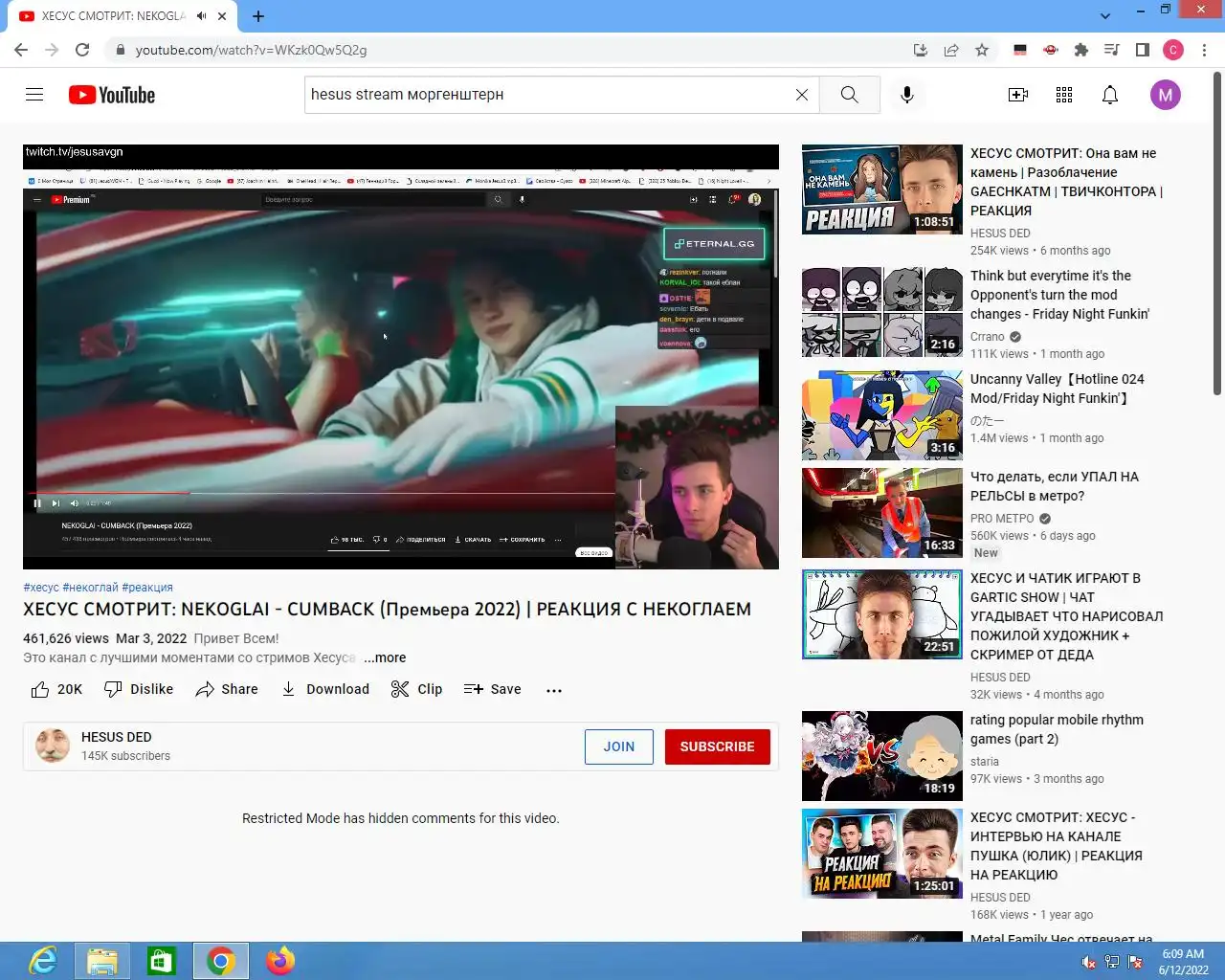
Task: Share this video
Action: coord(227,689)
